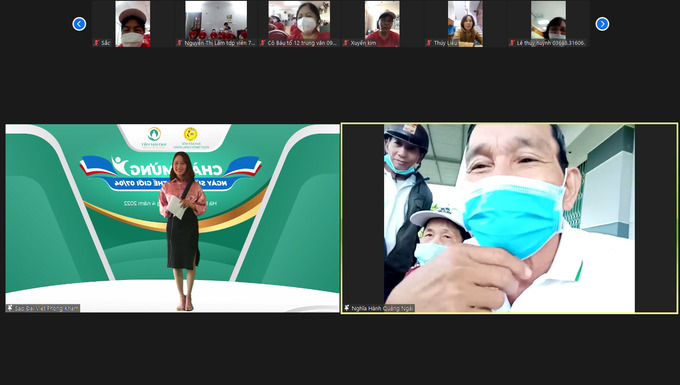The height and width of the screenshot is (385, 680).
Task: Click muted mic icon beside Thùy Liễu
Action: point(429,43)
